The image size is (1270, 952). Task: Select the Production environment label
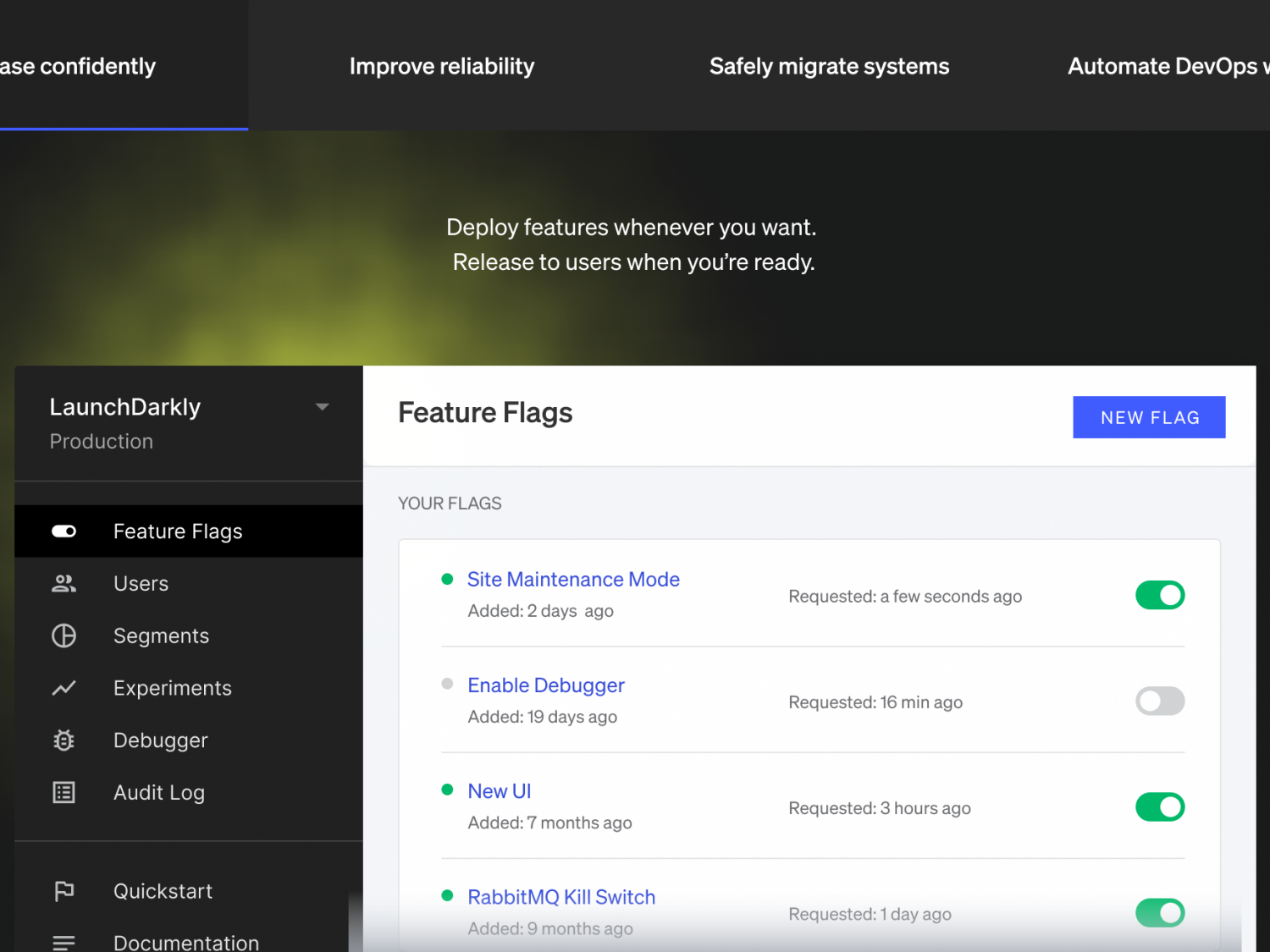click(x=102, y=442)
